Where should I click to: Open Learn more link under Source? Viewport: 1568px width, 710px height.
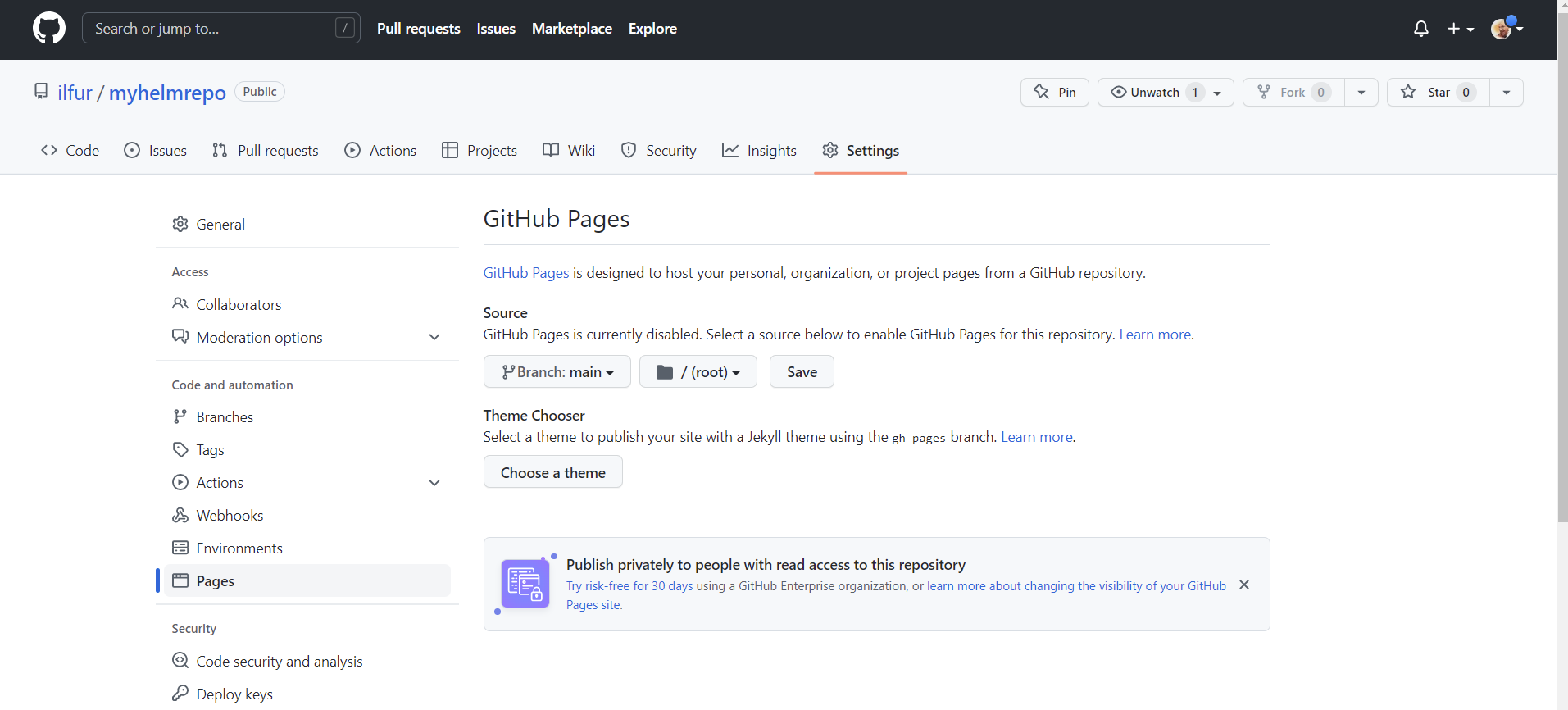coord(1155,335)
